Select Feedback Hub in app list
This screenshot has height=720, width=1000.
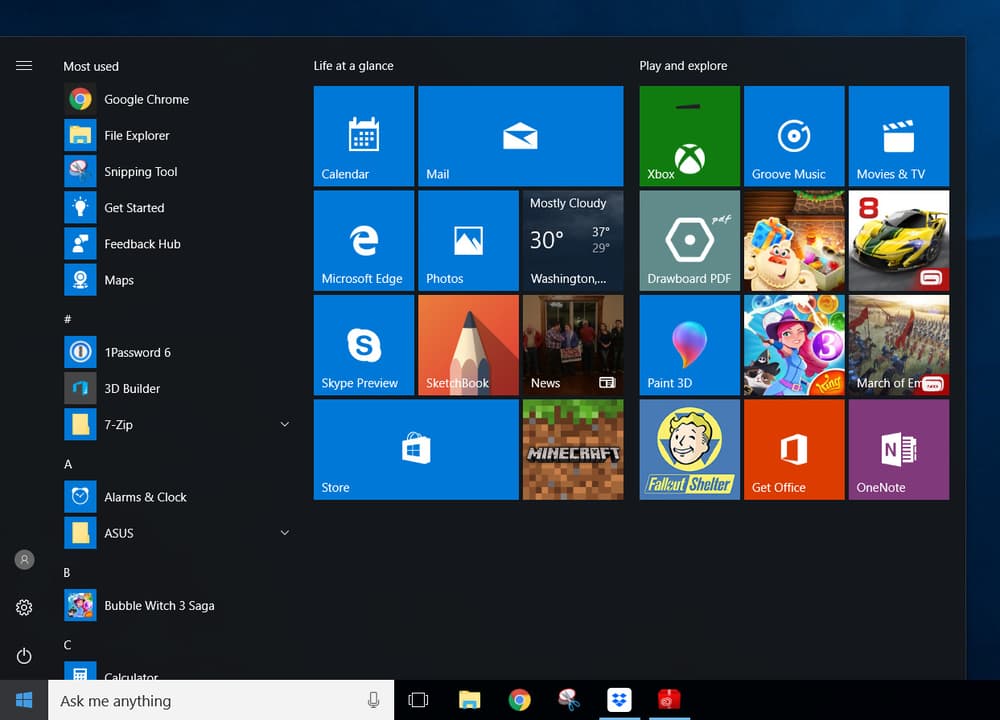(x=177, y=244)
